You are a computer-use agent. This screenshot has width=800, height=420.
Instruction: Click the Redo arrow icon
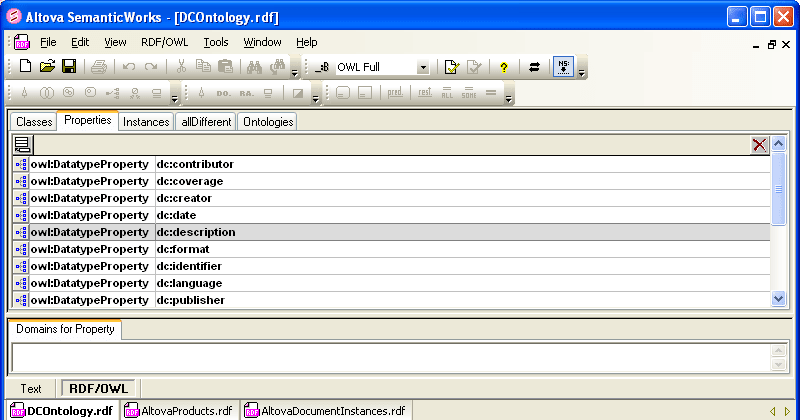click(x=151, y=66)
